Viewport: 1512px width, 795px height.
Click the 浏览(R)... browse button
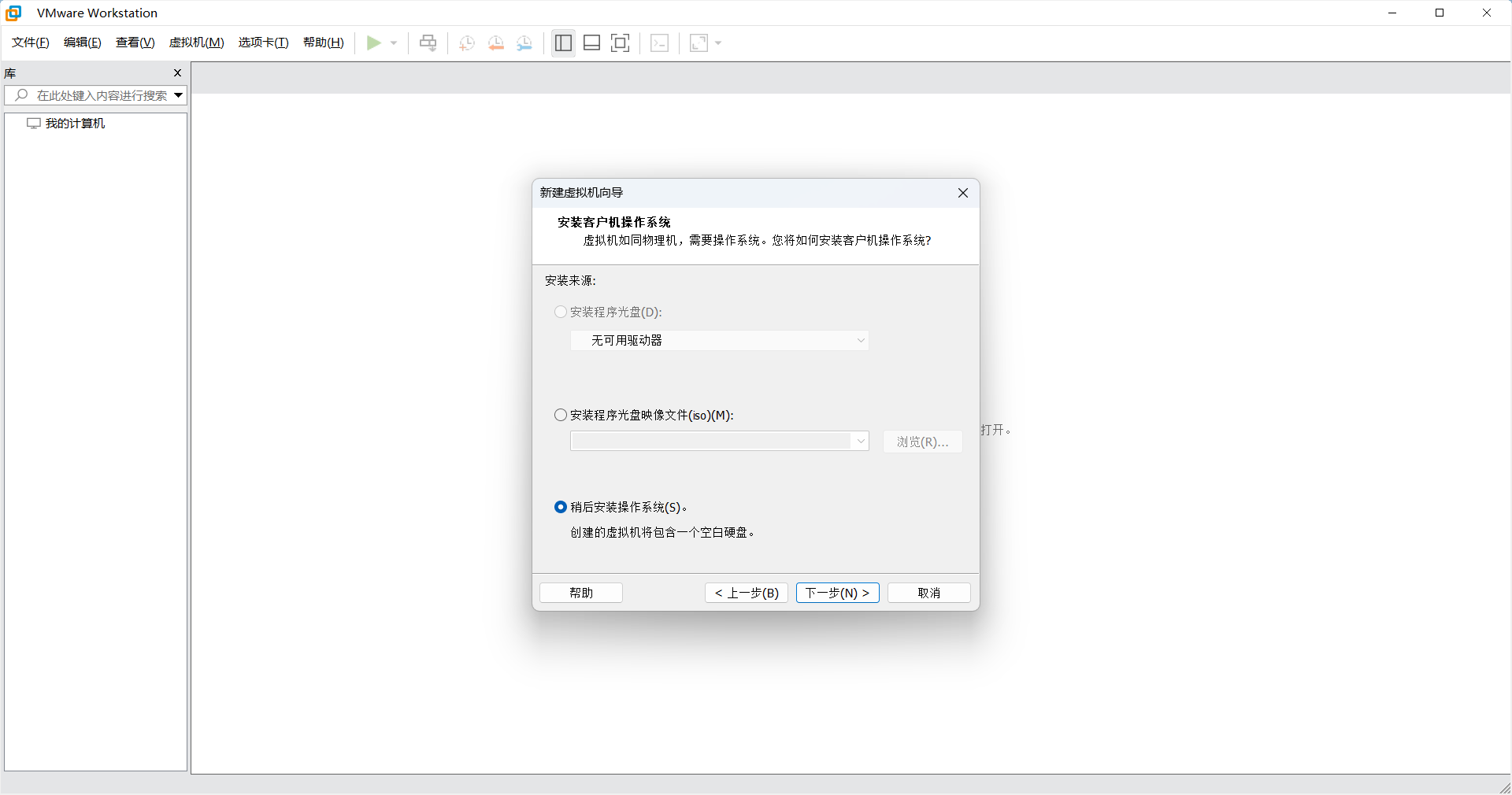click(923, 442)
